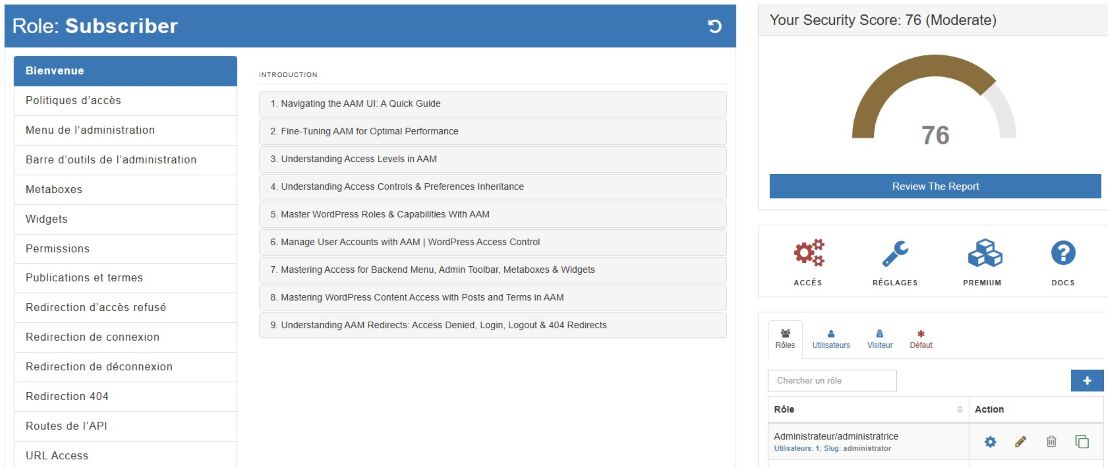Switch to the Utilisateurs tab
1108x468 pixels.
coord(831,339)
